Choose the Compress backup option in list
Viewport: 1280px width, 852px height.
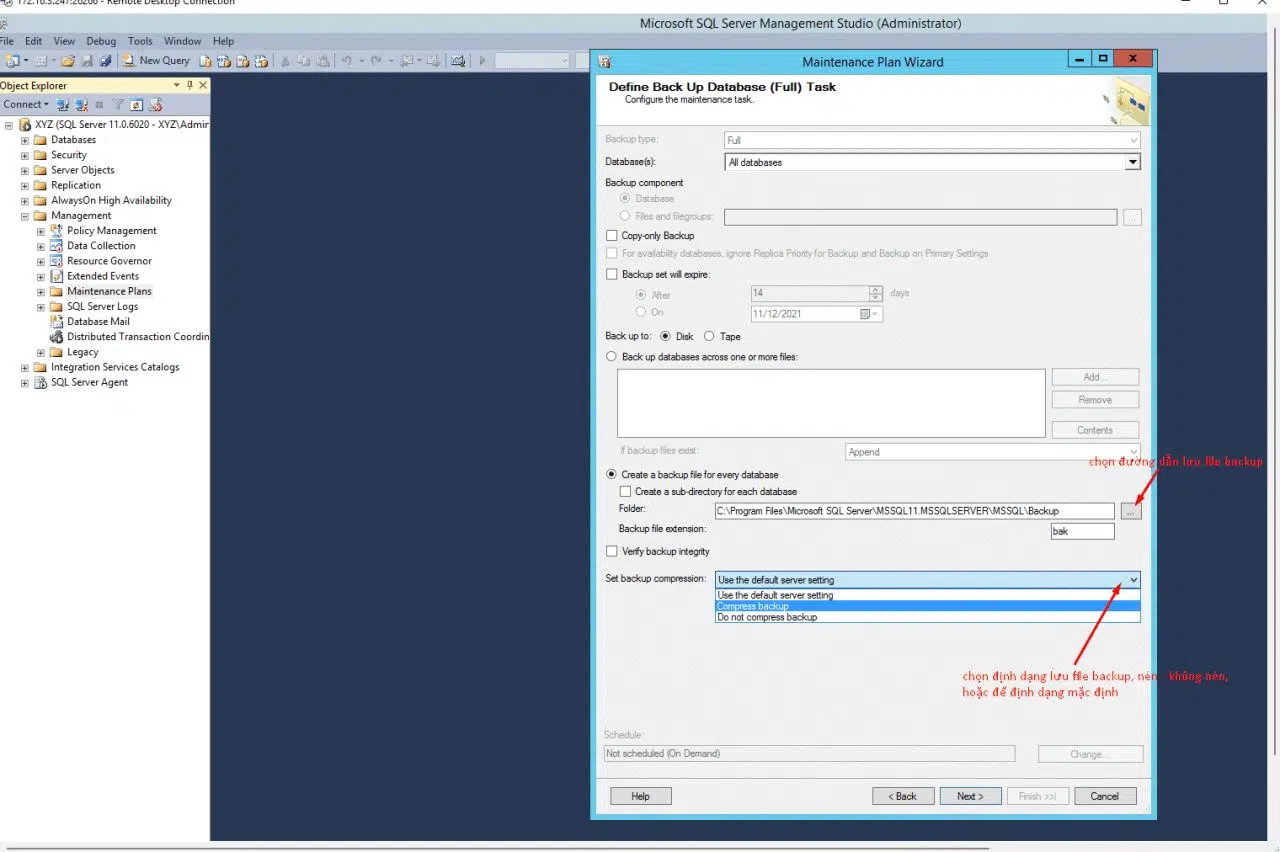(927, 606)
